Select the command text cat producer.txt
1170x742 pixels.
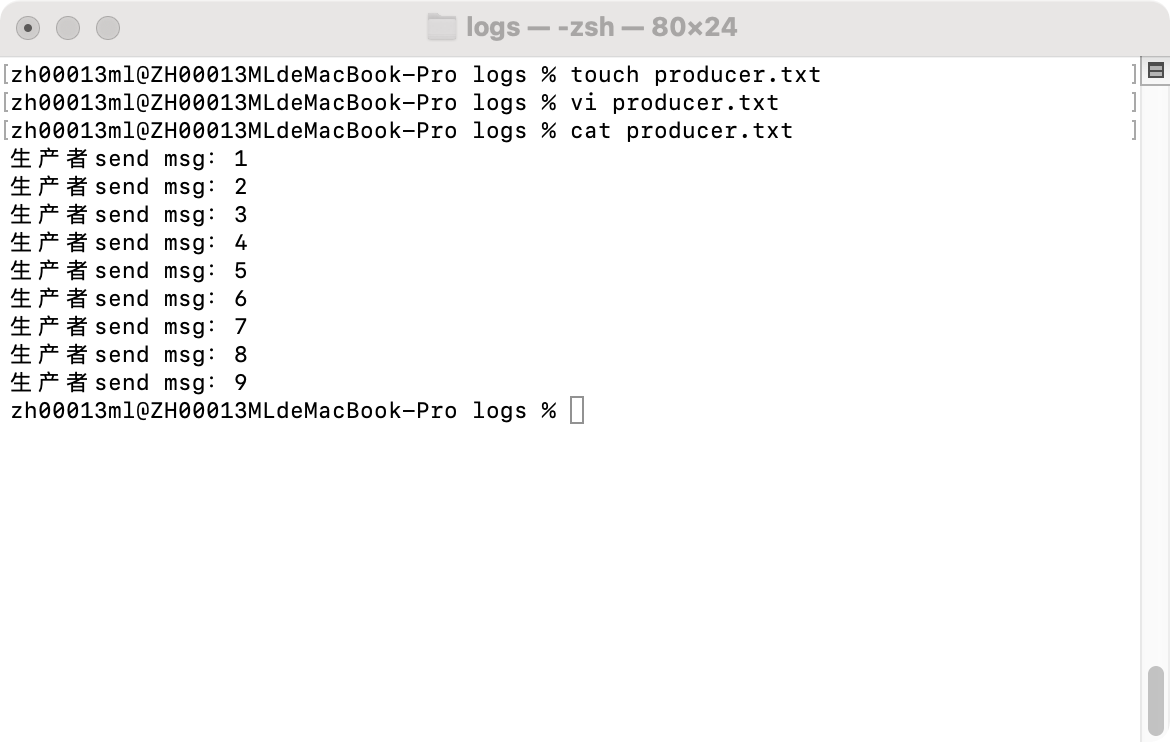[x=680, y=130]
